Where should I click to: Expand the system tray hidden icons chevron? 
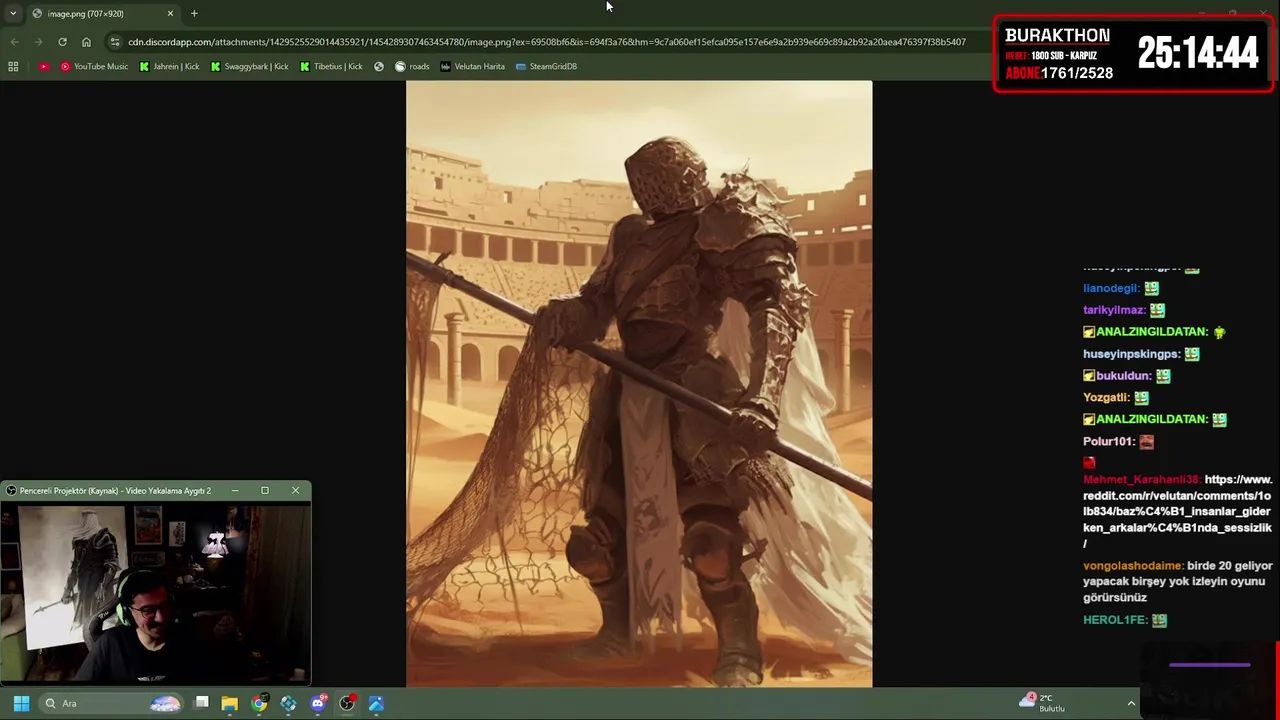1131,703
